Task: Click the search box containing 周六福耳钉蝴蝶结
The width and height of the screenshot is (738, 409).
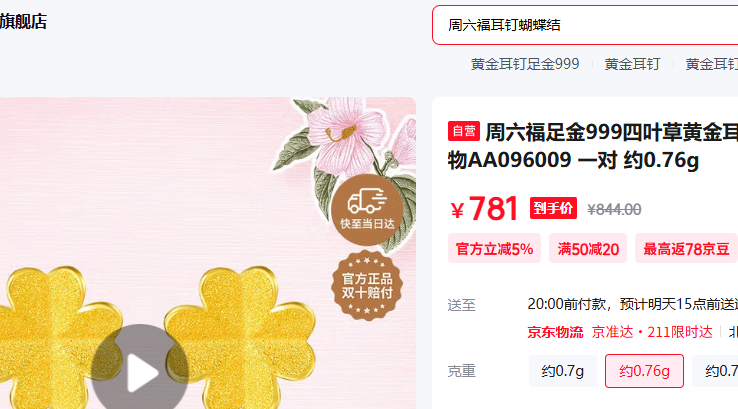Action: tap(585, 25)
